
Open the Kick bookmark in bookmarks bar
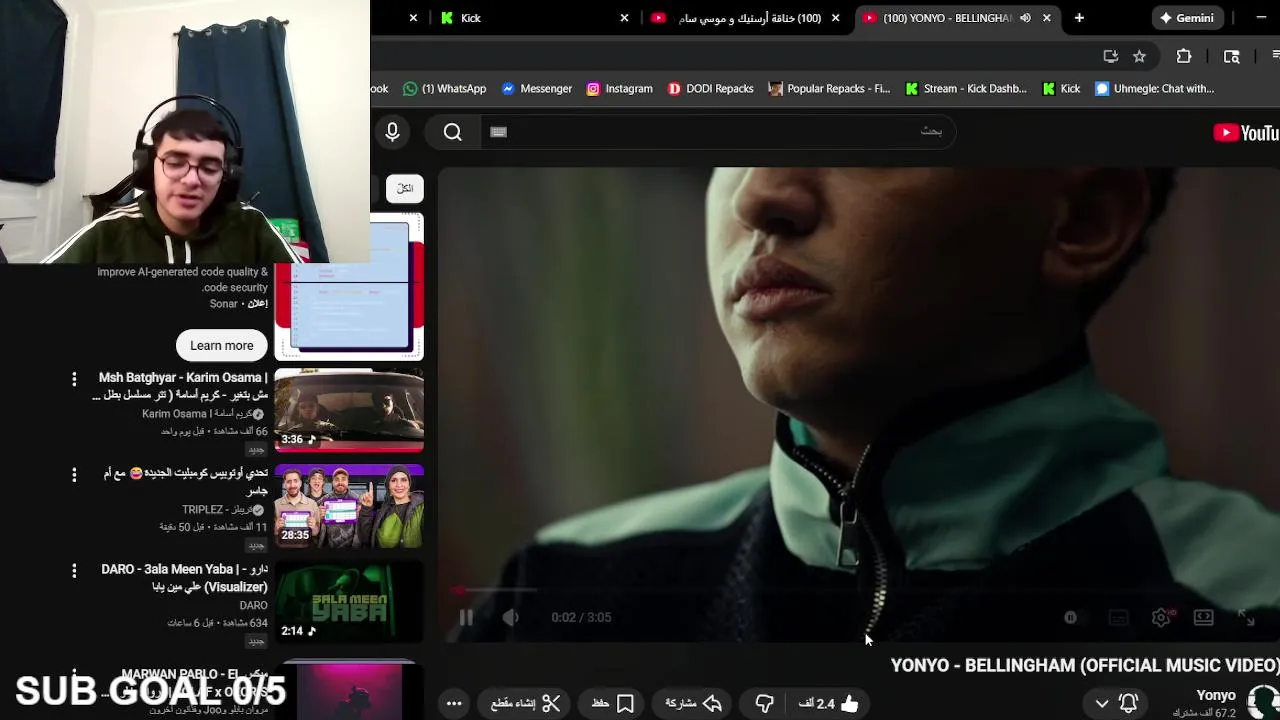(x=1061, y=89)
